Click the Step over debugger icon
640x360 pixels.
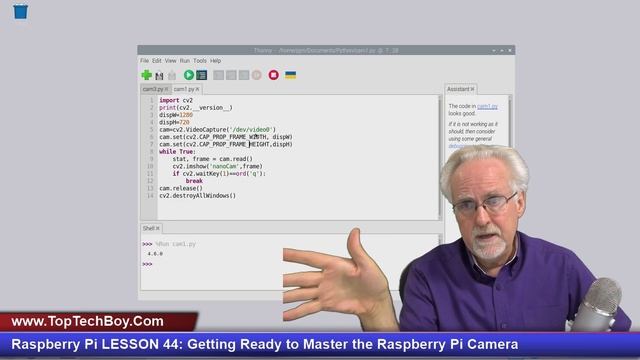click(x=219, y=75)
